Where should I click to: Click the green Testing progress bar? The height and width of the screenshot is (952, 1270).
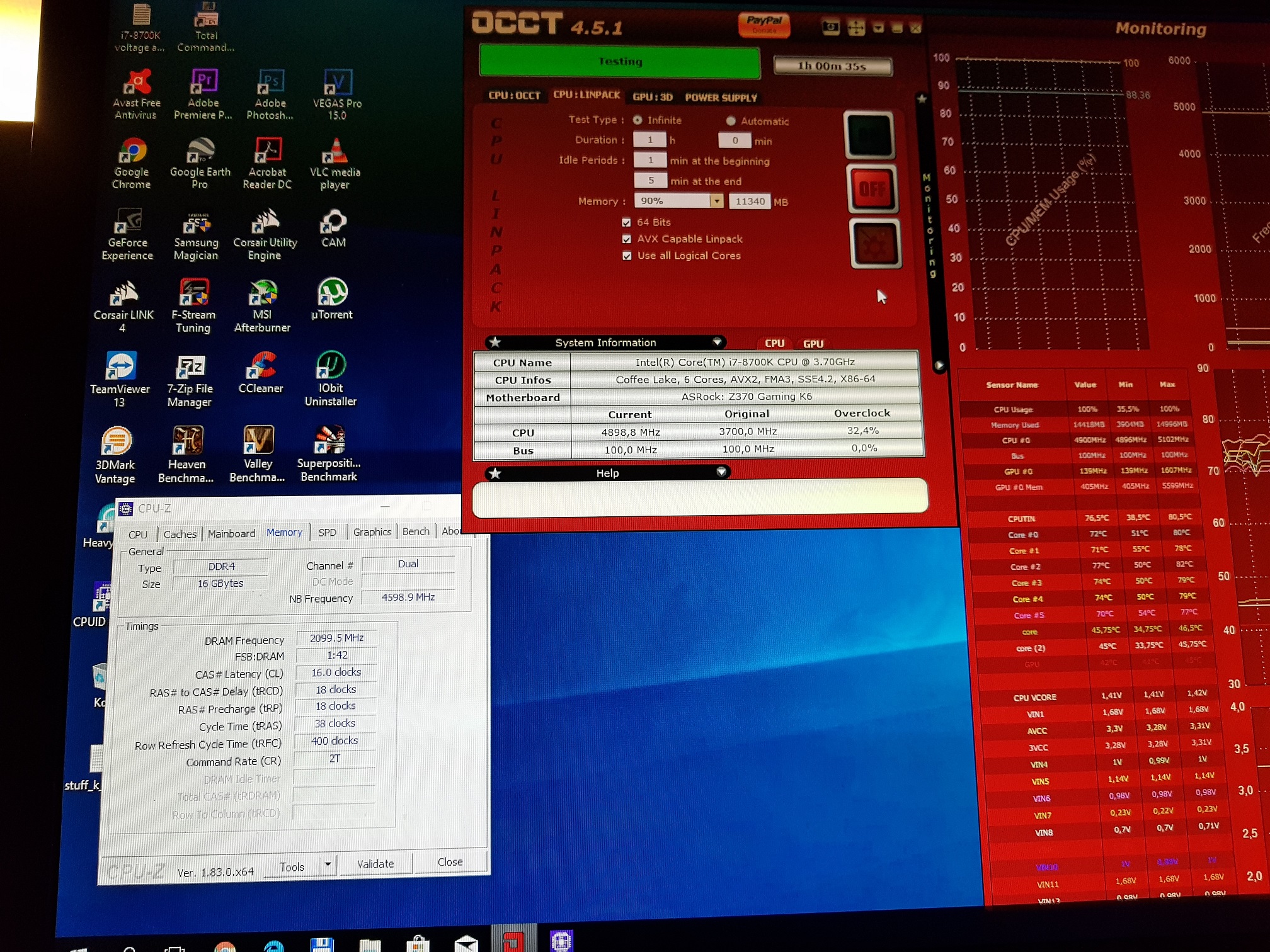[620, 62]
